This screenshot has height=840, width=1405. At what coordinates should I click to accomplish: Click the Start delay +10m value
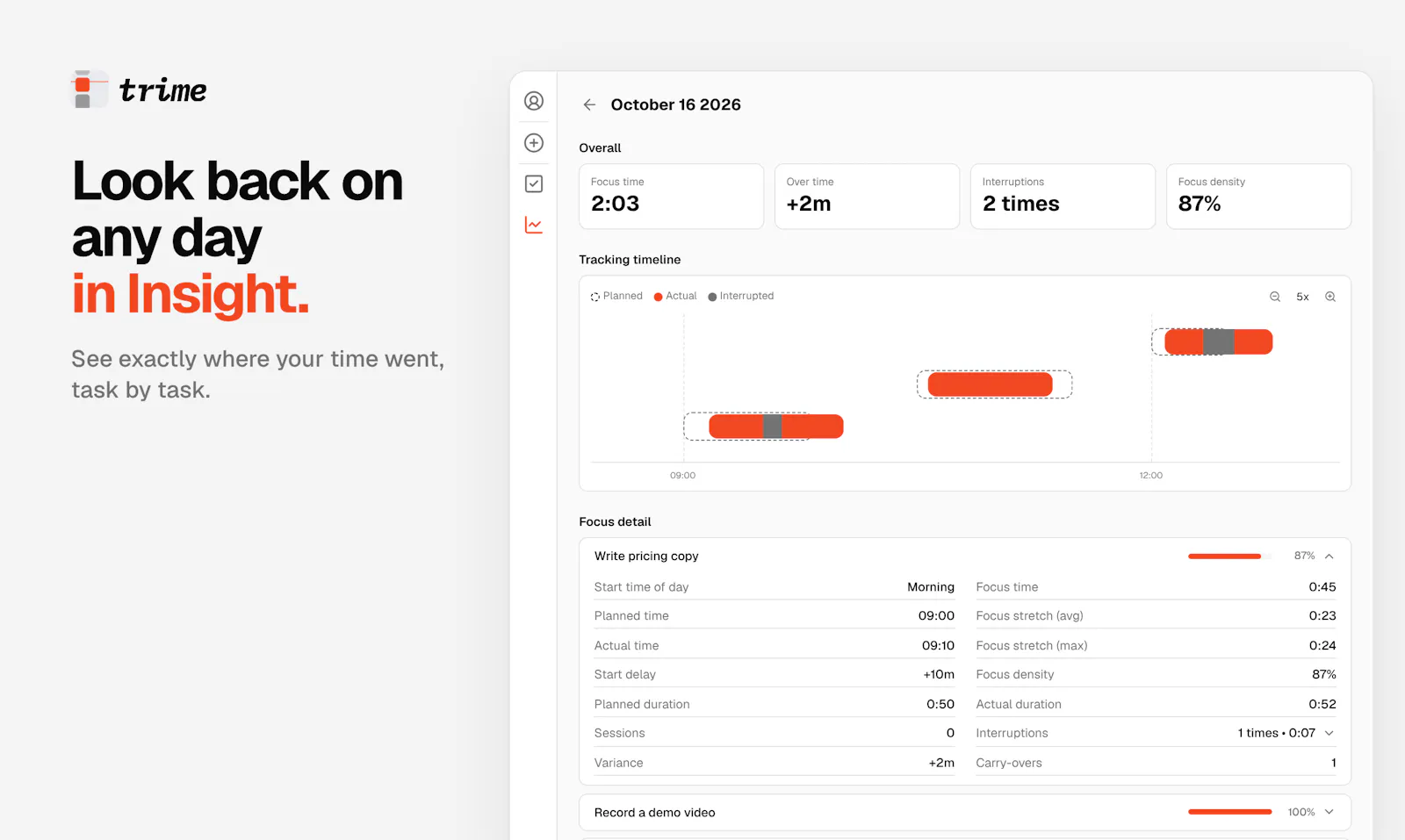[x=939, y=674]
